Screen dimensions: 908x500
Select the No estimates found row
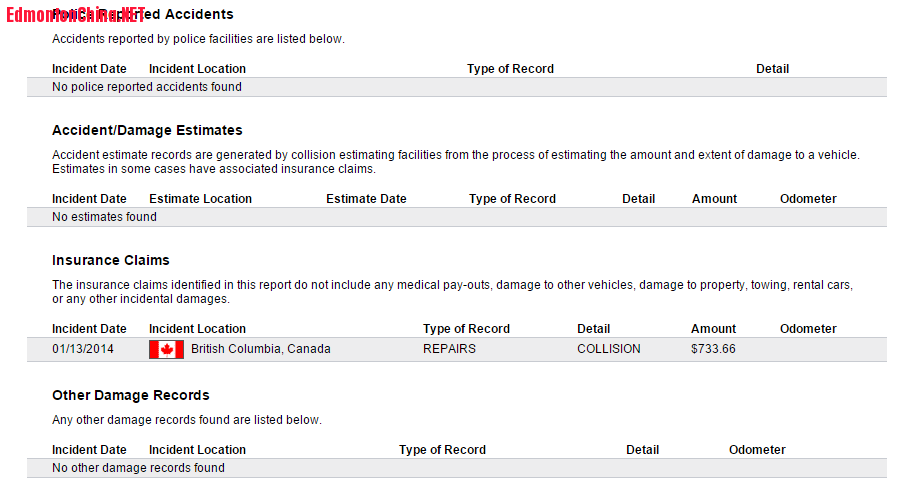click(456, 217)
